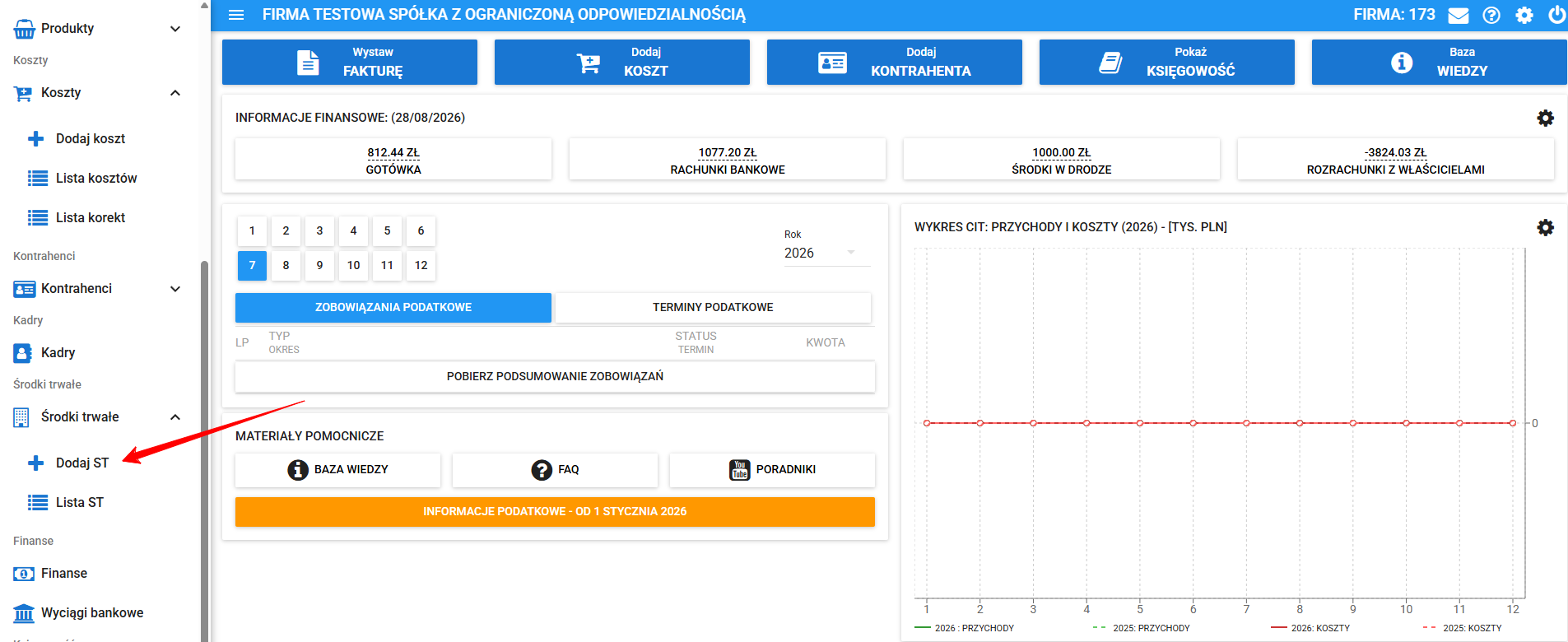
Task: Collapse the Środki trwałe section chevron
Action: 175,417
